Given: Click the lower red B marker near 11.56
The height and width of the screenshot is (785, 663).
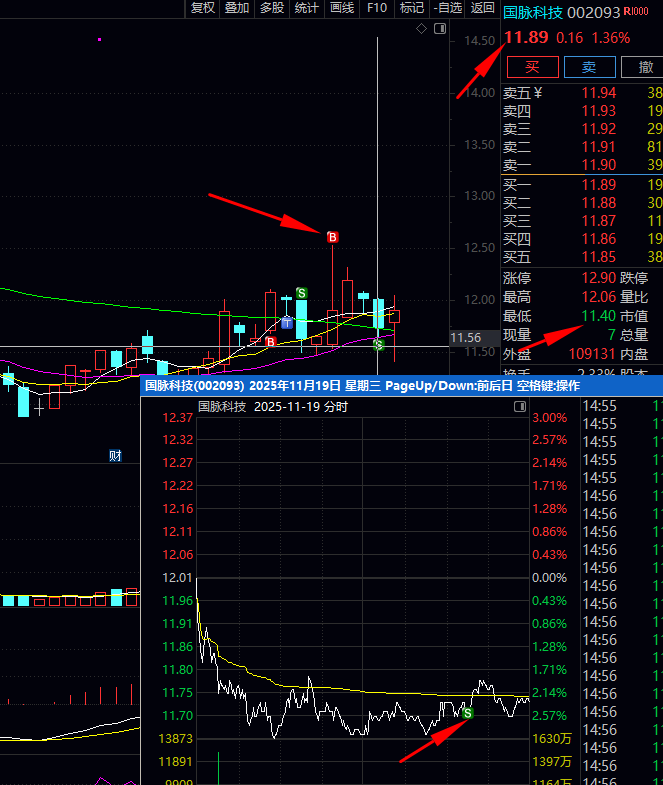Looking at the screenshot, I should [x=270, y=342].
